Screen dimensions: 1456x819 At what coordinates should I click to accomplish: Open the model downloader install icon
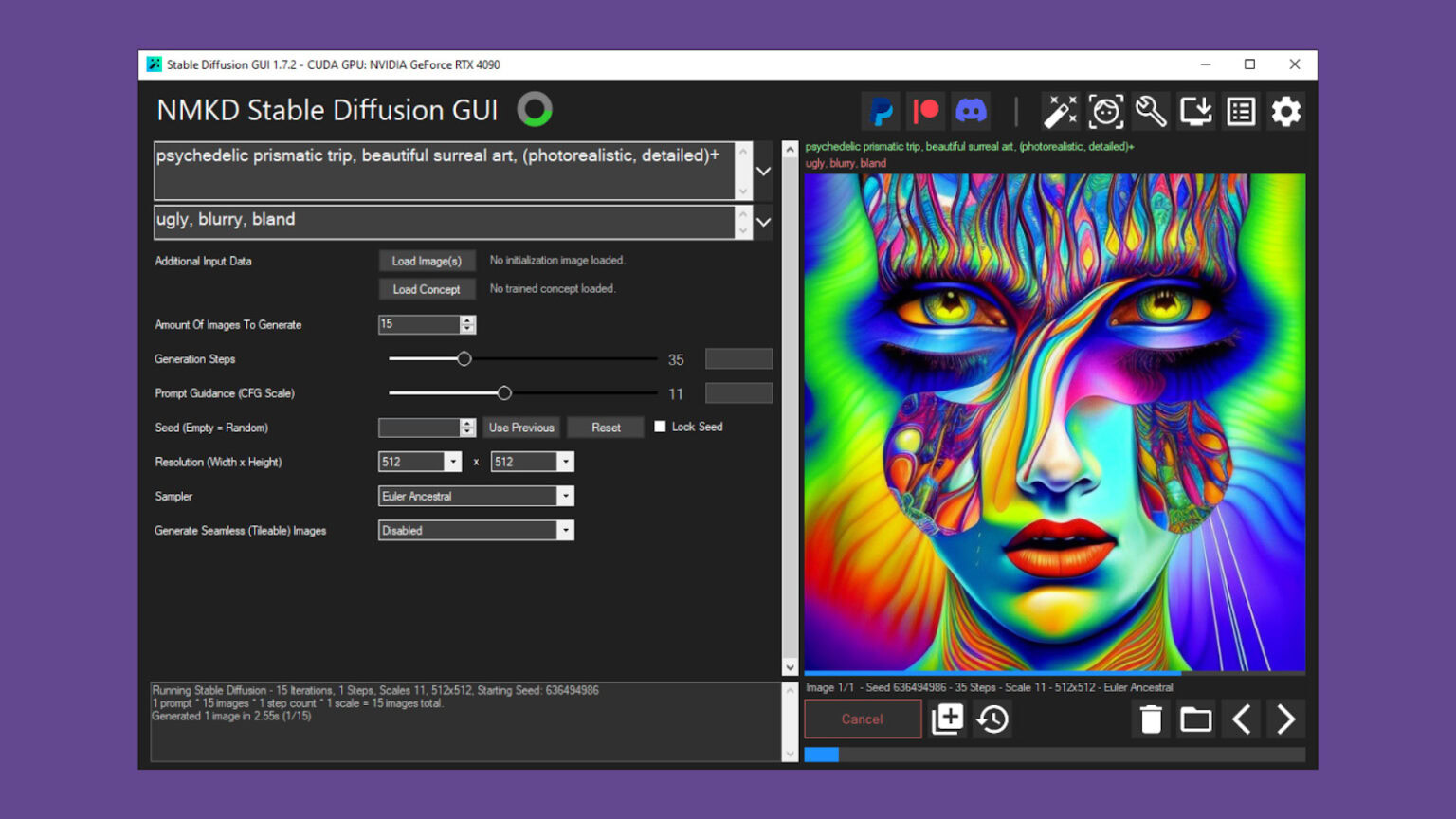[x=1196, y=112]
